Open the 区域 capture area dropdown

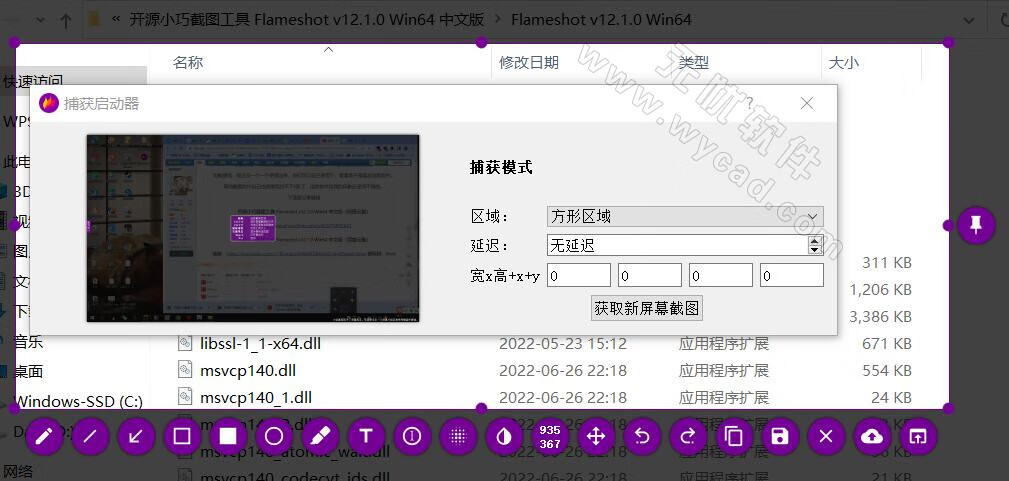coord(685,216)
